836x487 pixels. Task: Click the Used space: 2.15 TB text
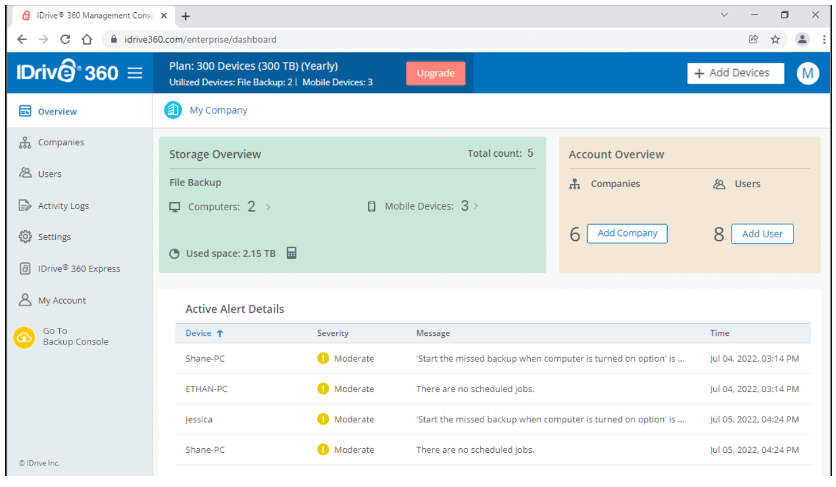click(x=231, y=254)
